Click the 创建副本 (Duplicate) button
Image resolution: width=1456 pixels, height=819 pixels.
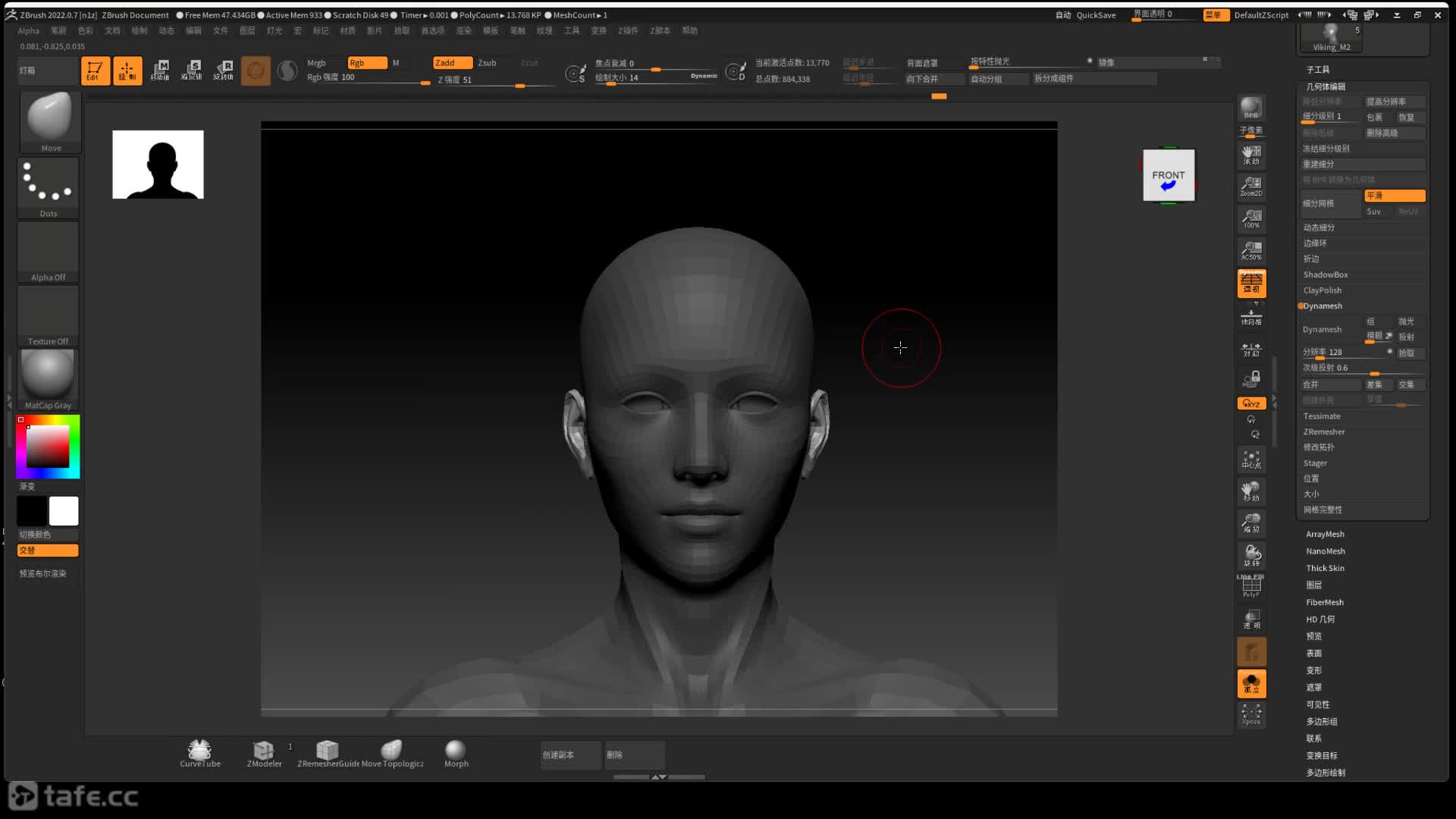point(570,755)
